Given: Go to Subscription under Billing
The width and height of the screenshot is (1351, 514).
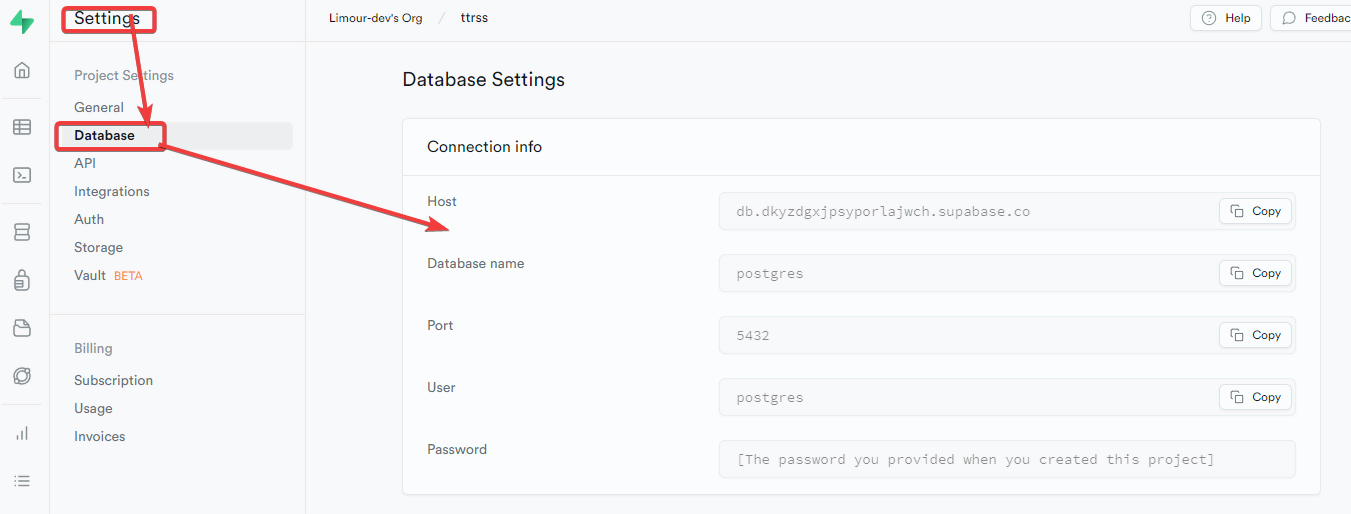Looking at the screenshot, I should (x=113, y=380).
